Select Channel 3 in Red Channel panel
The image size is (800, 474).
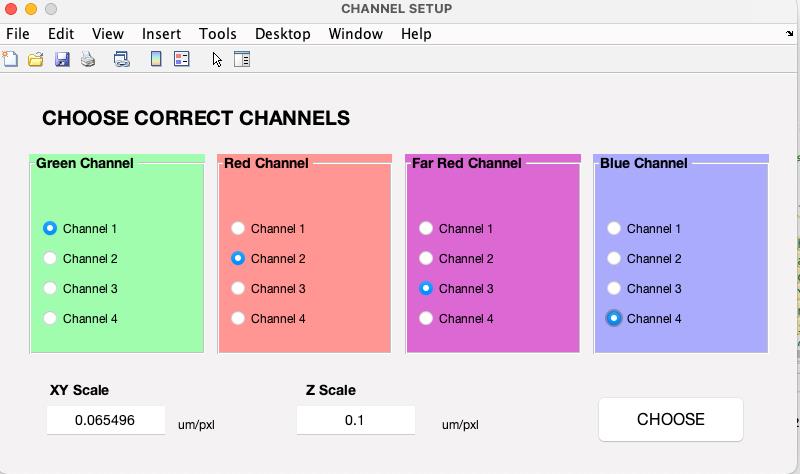[268, 289]
